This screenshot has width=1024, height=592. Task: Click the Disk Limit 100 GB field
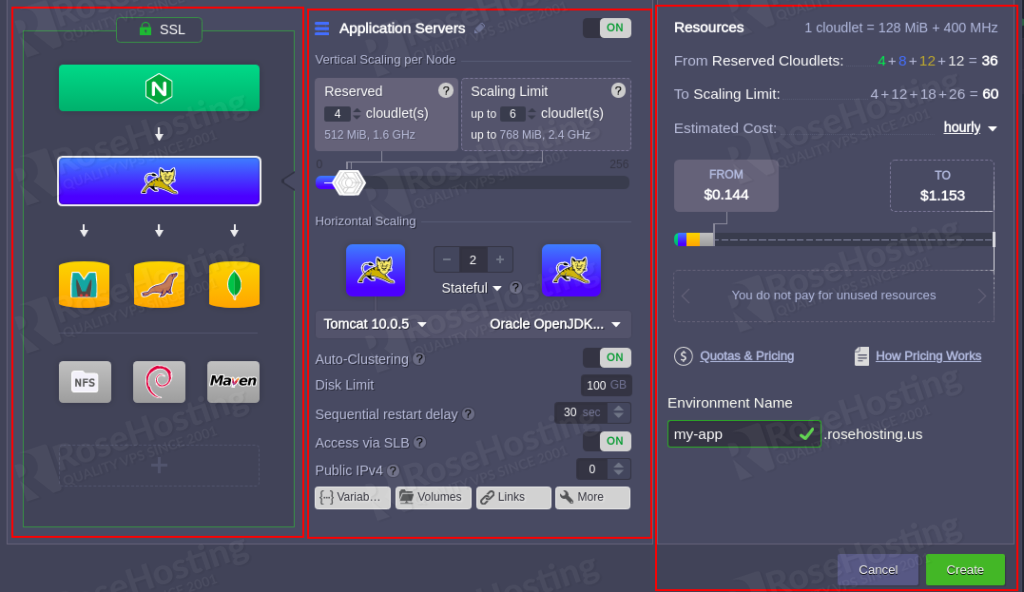(x=605, y=386)
